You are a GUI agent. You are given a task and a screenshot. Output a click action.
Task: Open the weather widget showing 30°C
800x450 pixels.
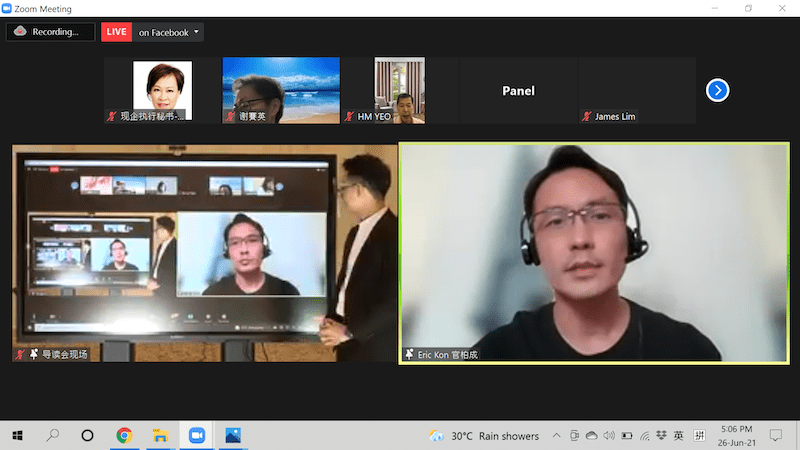(x=484, y=436)
